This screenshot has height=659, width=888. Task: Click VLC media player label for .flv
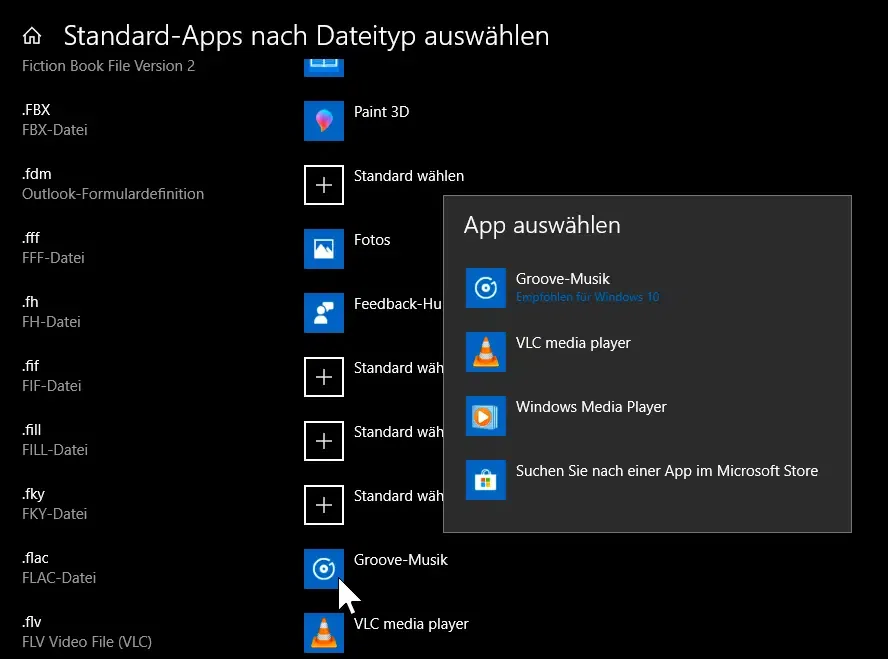point(411,624)
